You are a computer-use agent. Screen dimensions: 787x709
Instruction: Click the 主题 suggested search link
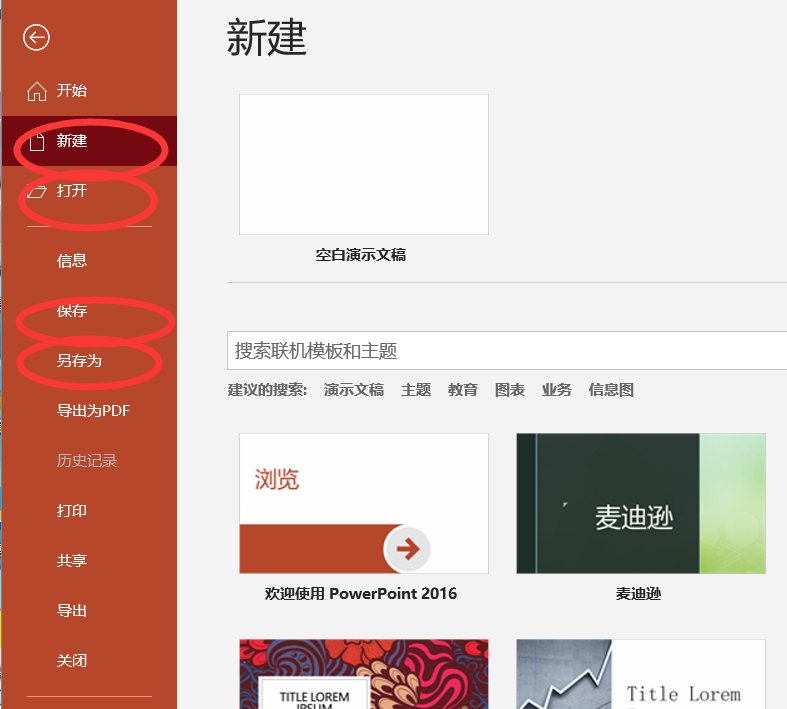point(416,390)
